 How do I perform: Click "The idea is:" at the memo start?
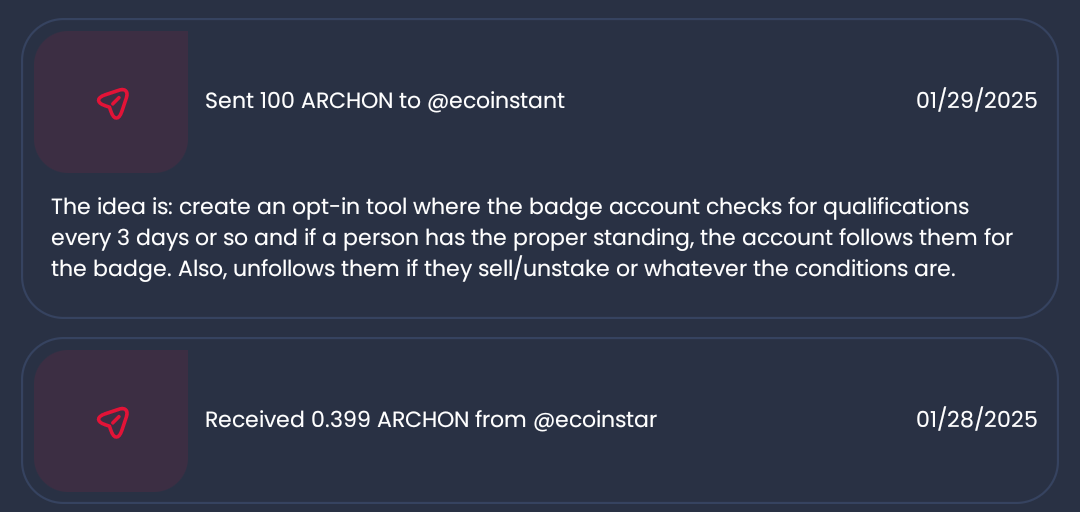(x=112, y=207)
